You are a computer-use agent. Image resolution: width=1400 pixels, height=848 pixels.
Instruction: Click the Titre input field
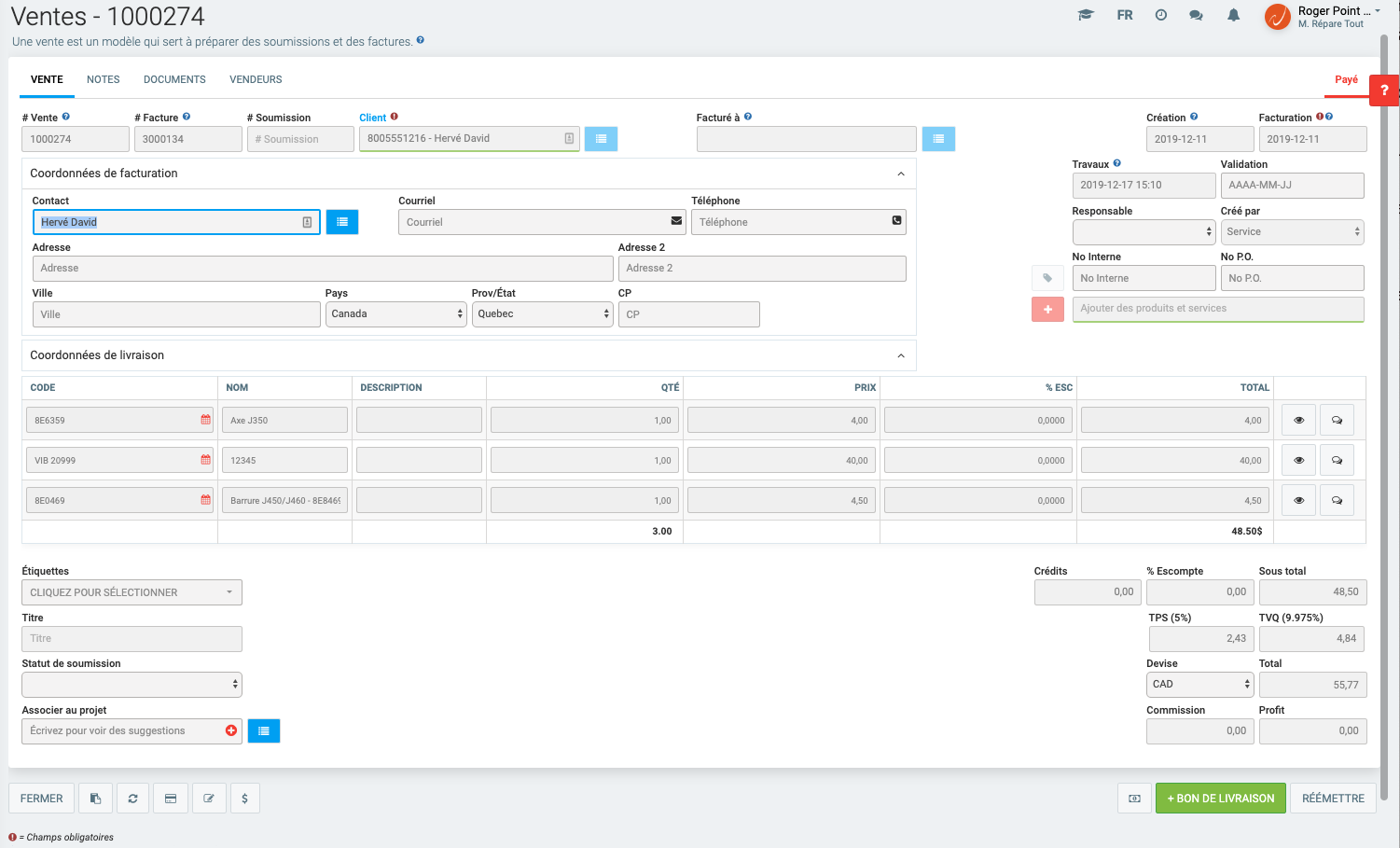tap(132, 639)
